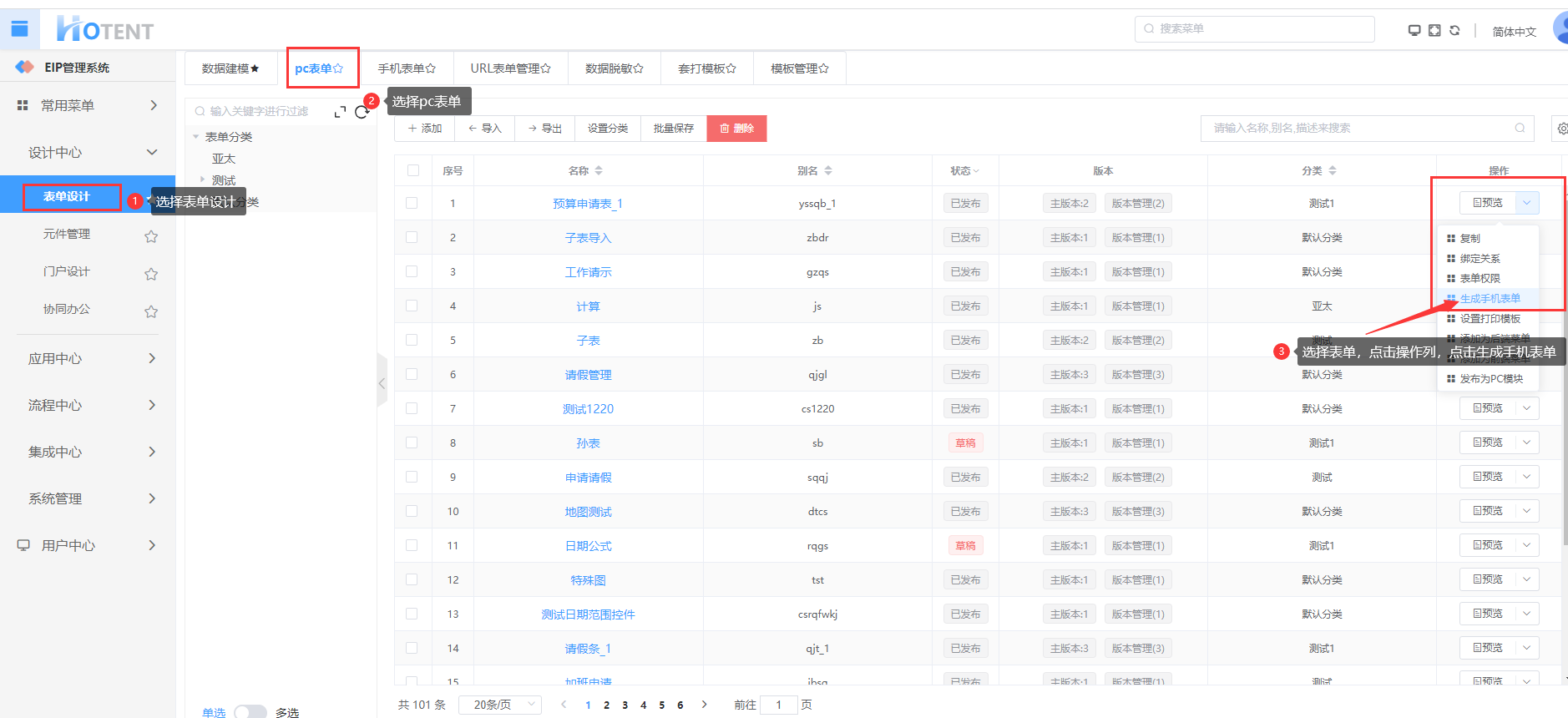
Task: Go to the next page arrow
Action: point(704,705)
